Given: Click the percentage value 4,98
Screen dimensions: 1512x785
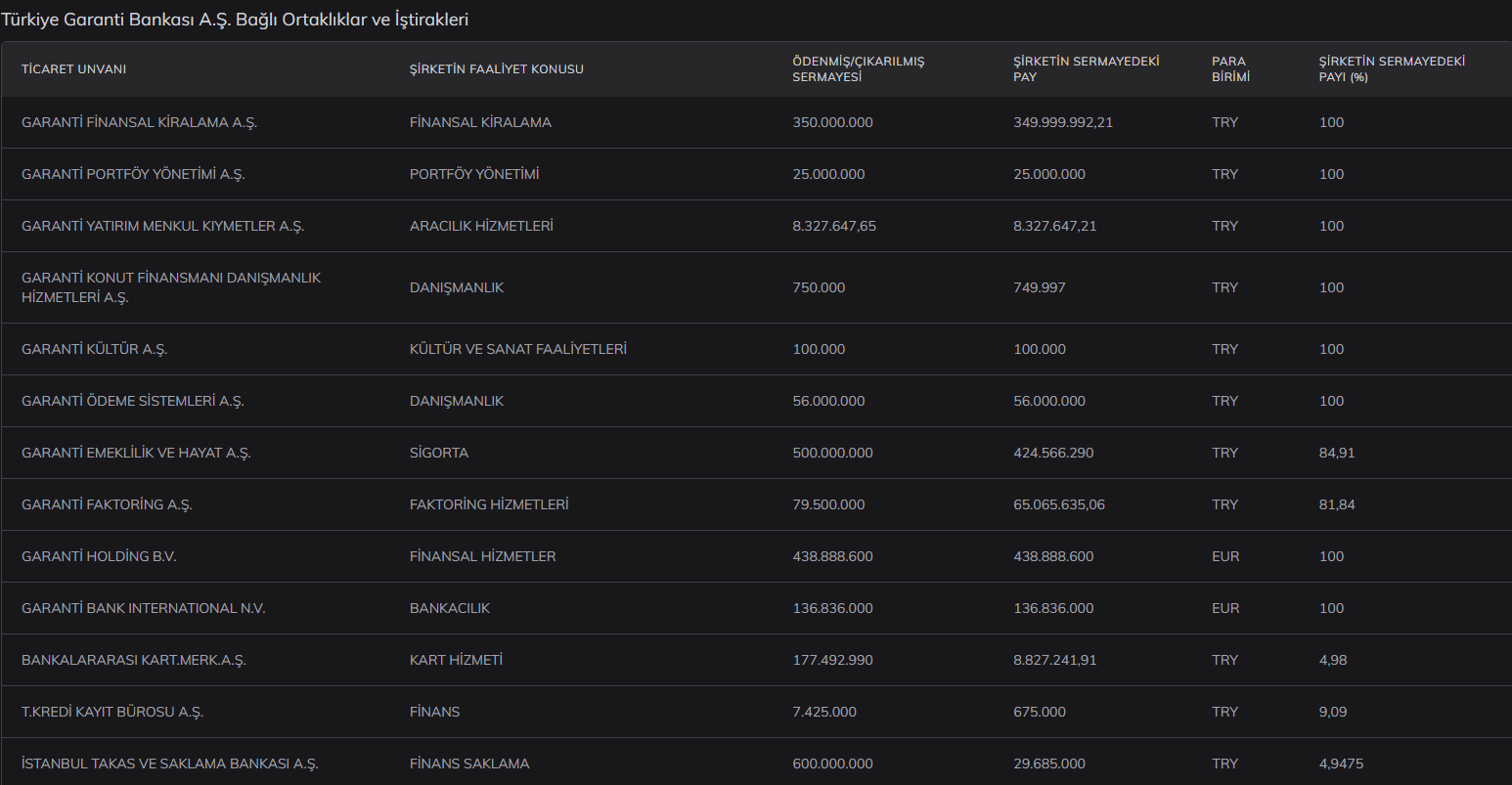Looking at the screenshot, I should pos(1333,660).
